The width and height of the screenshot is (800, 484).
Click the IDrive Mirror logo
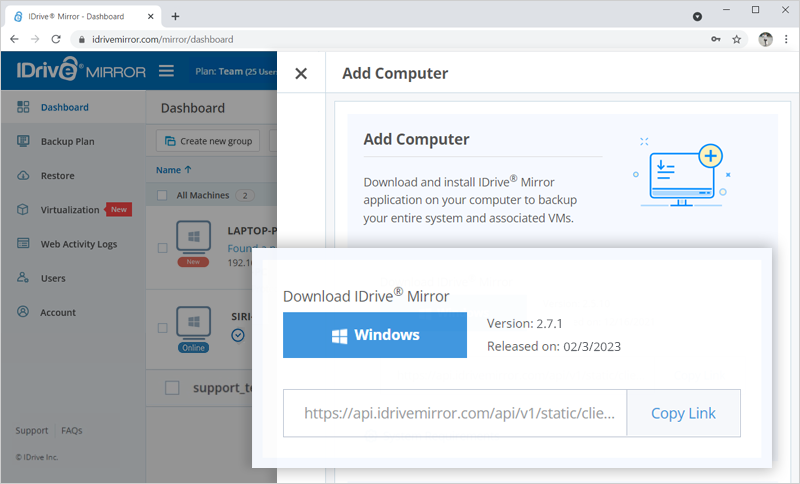(81, 70)
